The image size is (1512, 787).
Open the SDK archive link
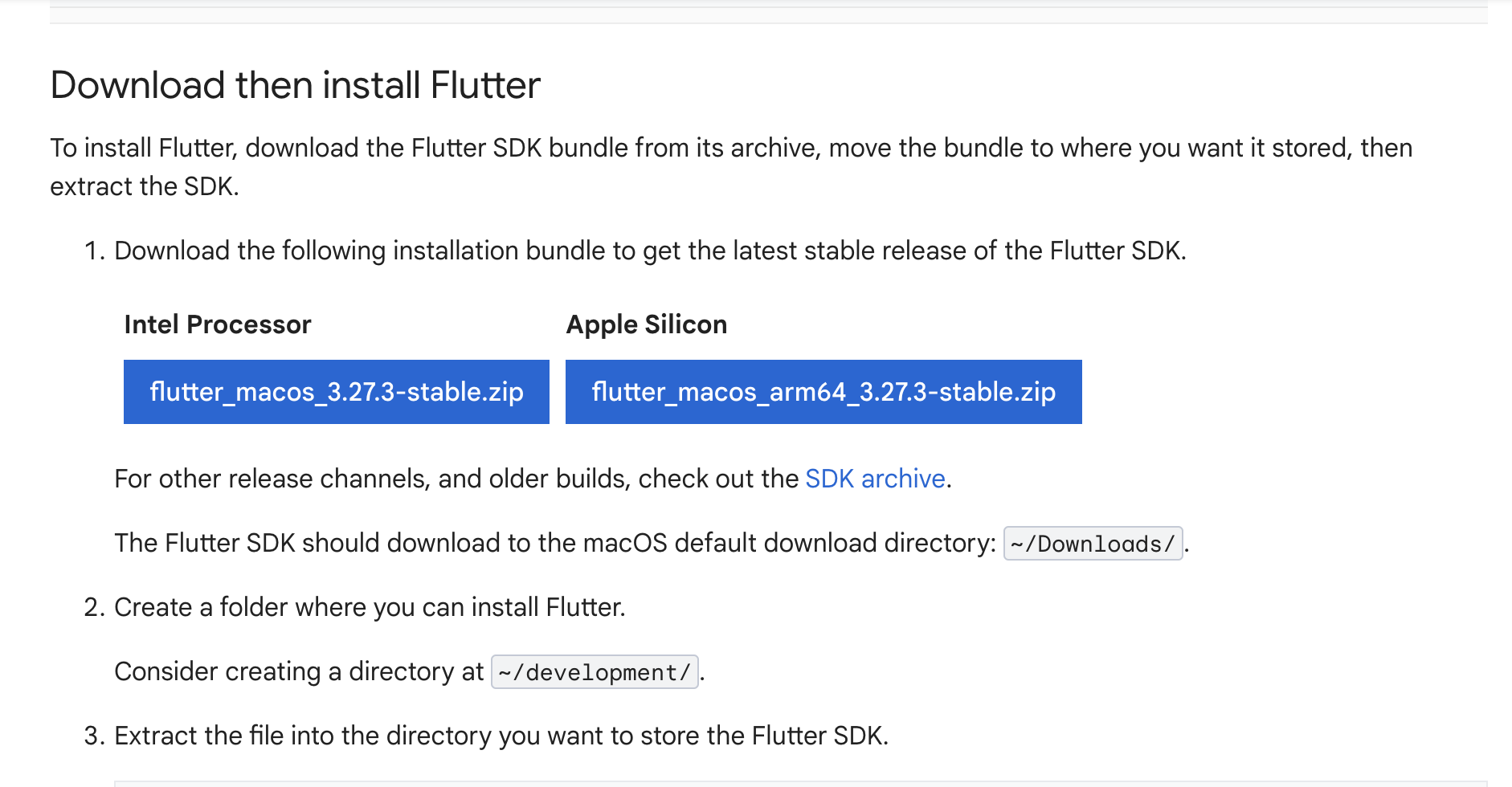coord(875,479)
